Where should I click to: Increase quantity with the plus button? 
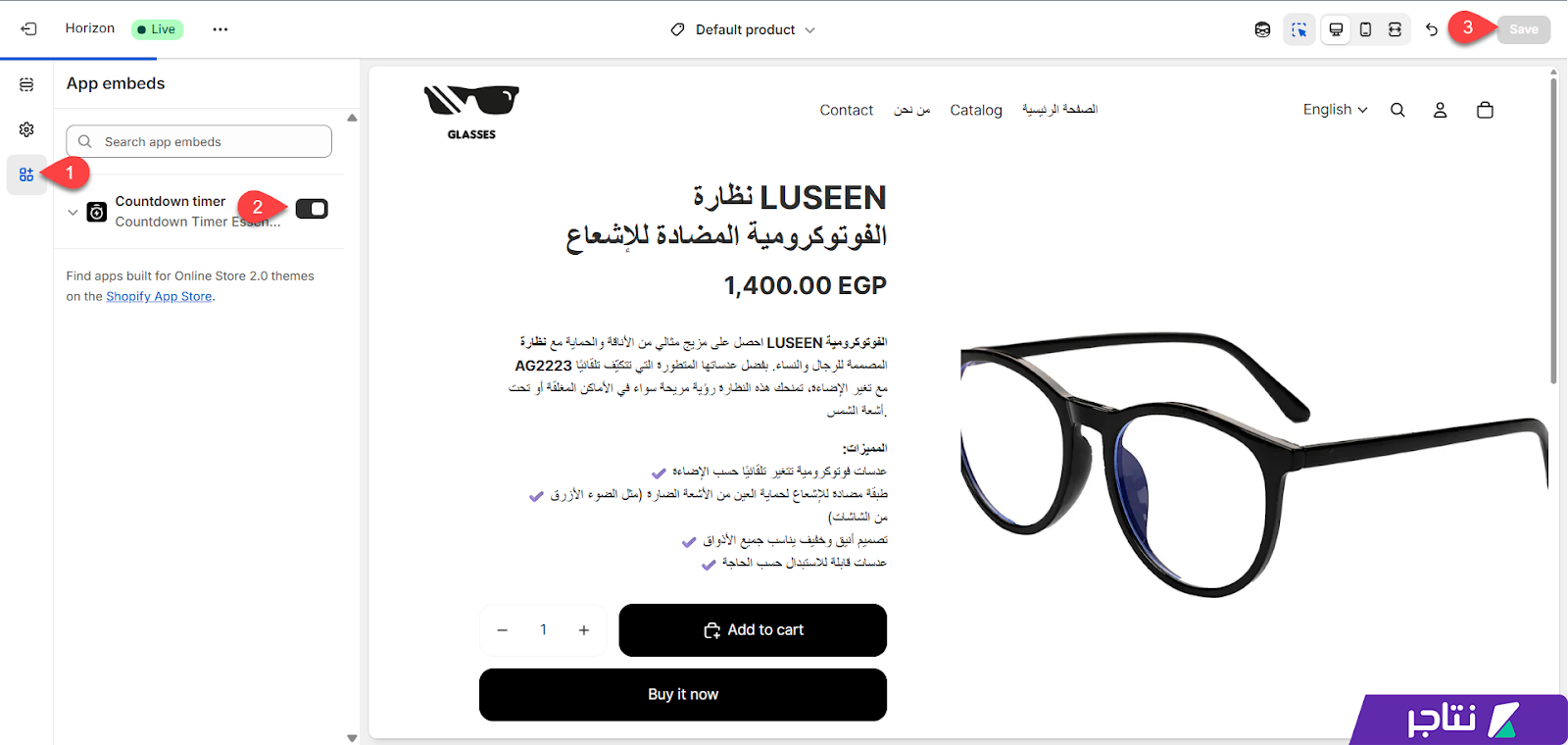click(584, 630)
